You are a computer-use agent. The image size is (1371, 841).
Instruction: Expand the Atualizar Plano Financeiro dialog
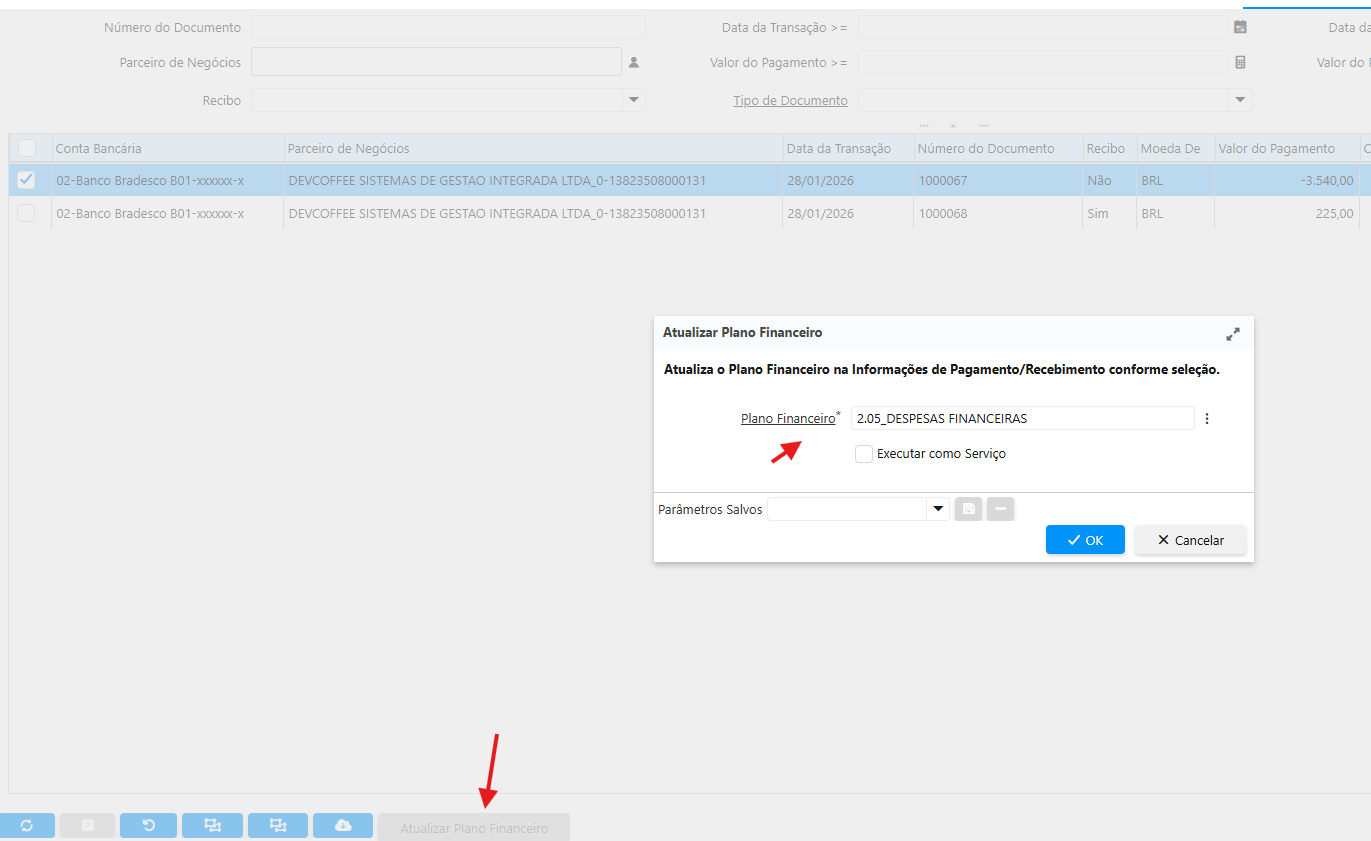point(1232,333)
